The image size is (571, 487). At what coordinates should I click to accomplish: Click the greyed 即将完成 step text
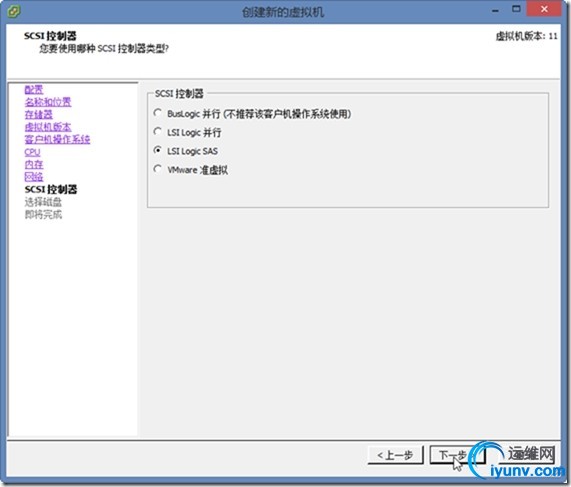[x=43, y=215]
